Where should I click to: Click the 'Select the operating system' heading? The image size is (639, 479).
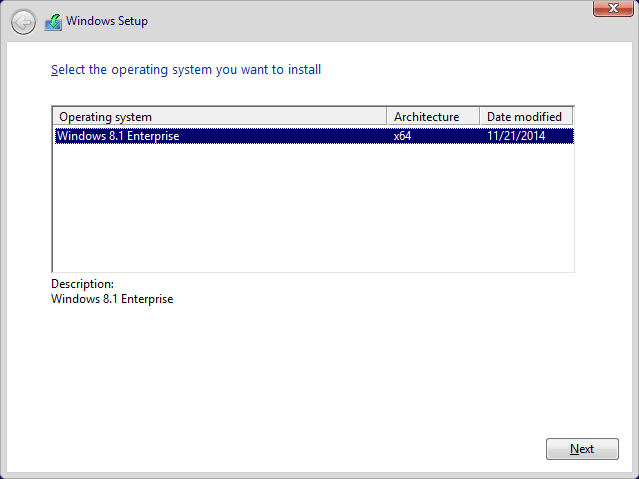point(186,70)
